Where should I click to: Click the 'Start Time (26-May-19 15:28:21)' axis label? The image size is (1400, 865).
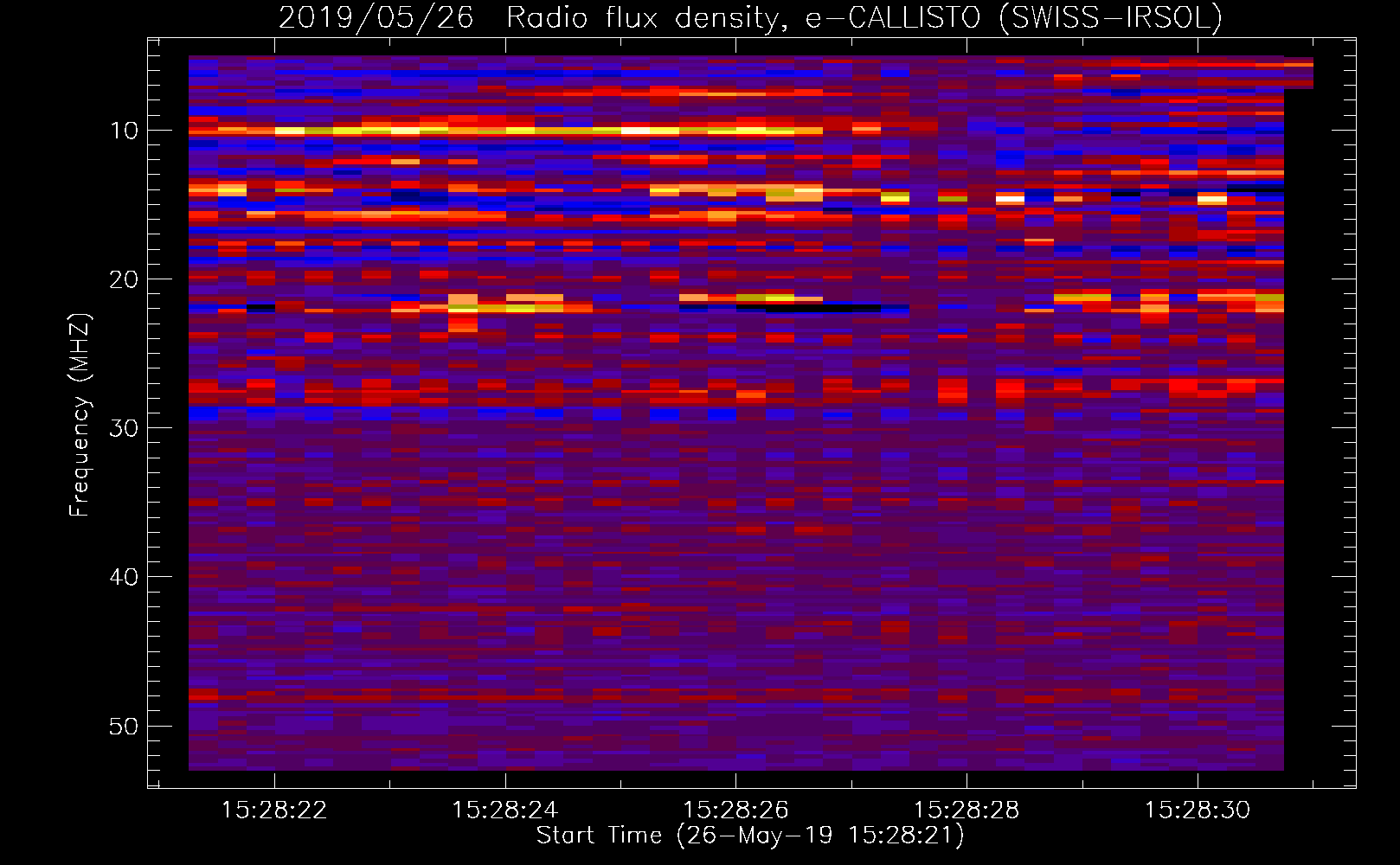[750, 835]
